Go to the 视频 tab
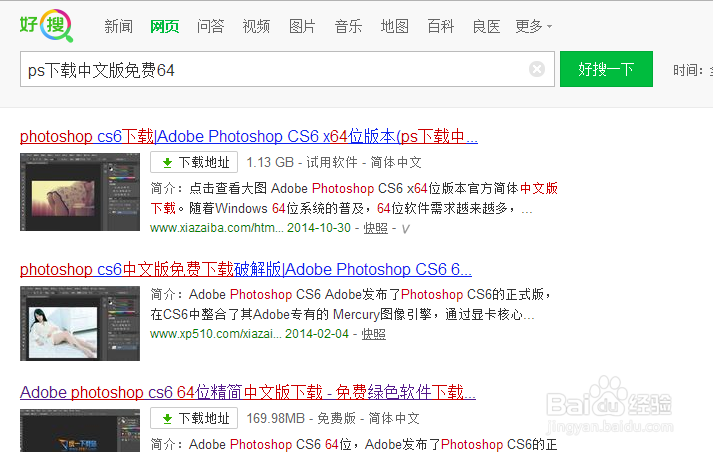713x452 pixels. pos(256,26)
